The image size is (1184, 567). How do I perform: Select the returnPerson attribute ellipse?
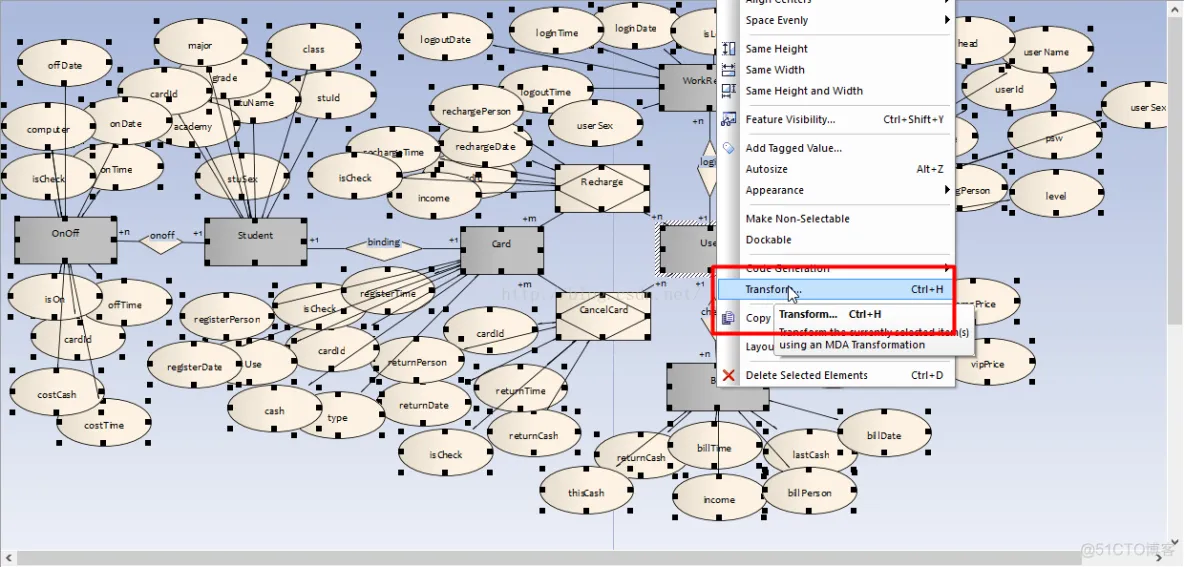[417, 361]
